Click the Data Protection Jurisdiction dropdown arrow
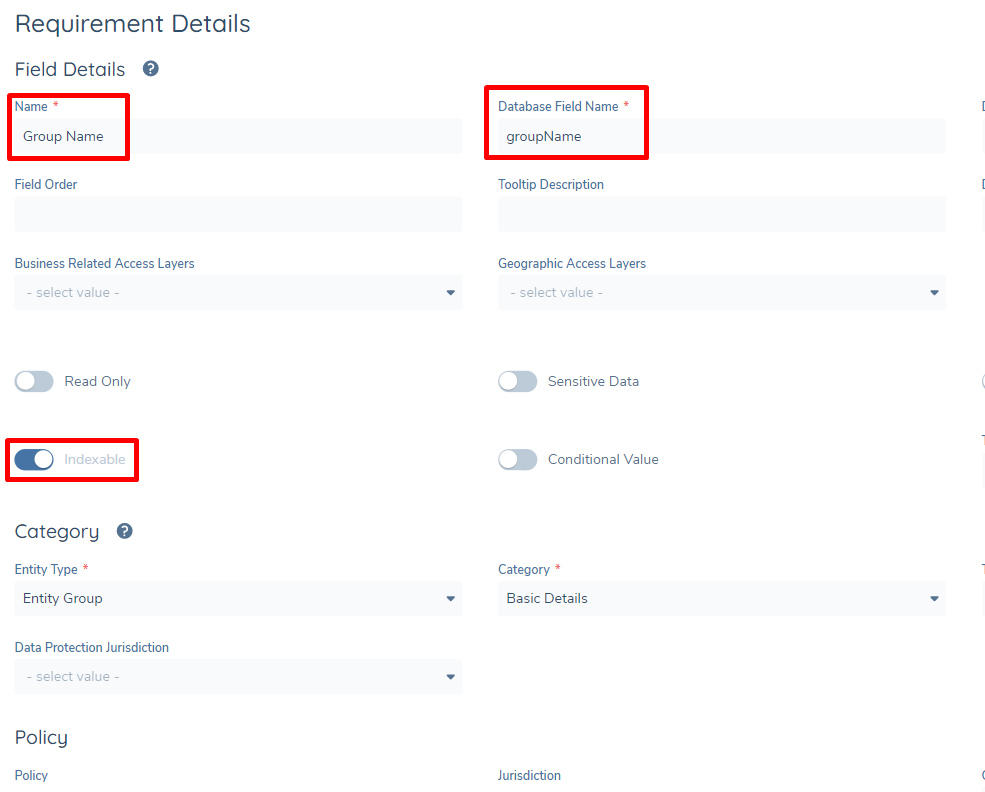This screenshot has width=985, height=792. coord(449,676)
